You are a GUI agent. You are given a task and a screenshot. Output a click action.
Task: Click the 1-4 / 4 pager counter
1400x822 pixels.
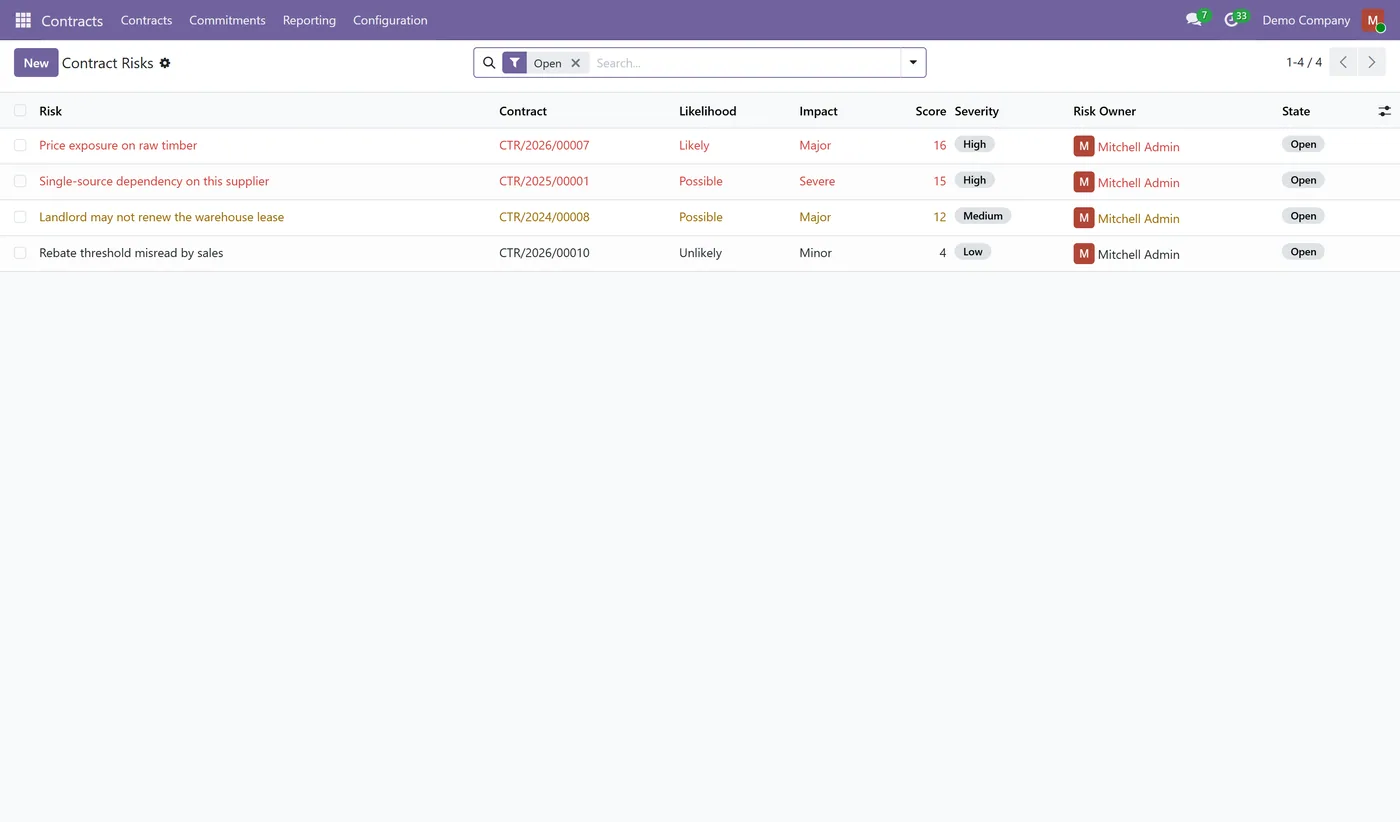pyautogui.click(x=1304, y=62)
